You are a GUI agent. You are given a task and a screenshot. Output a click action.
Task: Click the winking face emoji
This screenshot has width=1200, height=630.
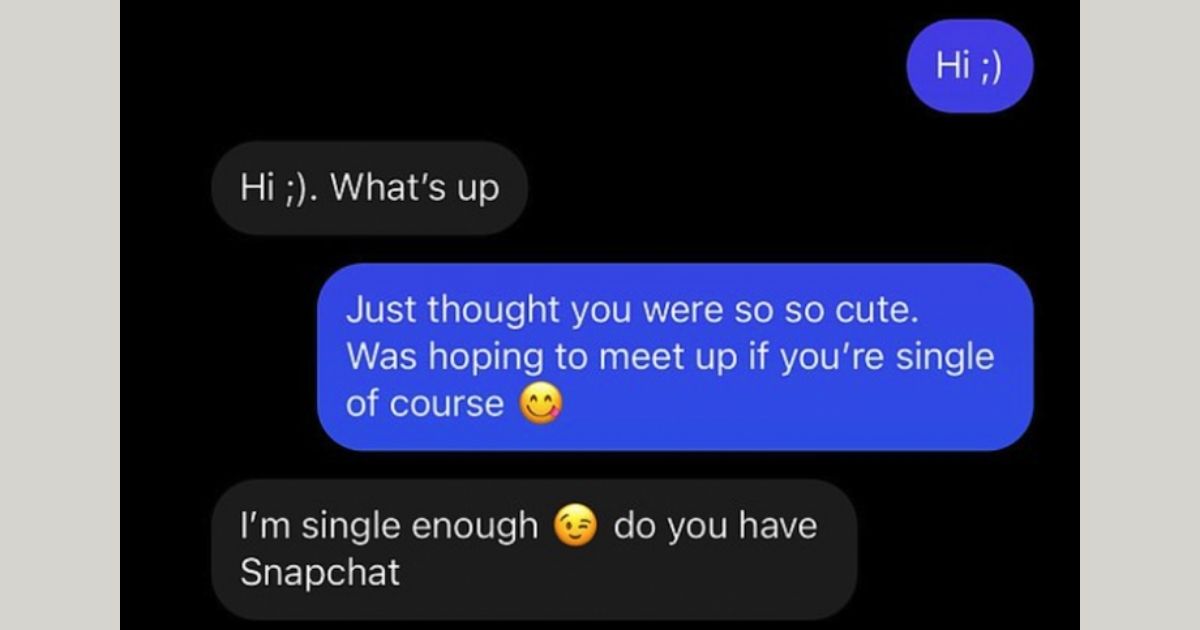pos(576,525)
